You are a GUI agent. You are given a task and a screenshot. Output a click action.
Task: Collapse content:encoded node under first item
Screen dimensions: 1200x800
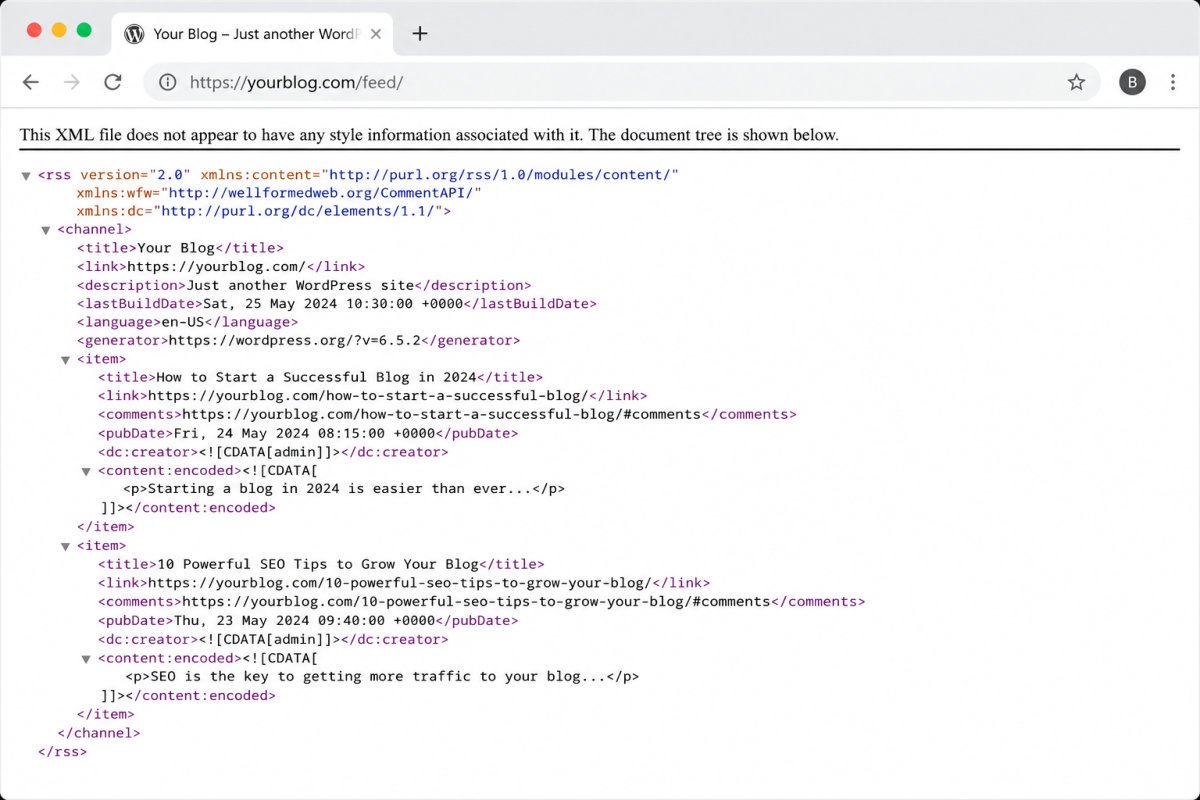click(86, 471)
